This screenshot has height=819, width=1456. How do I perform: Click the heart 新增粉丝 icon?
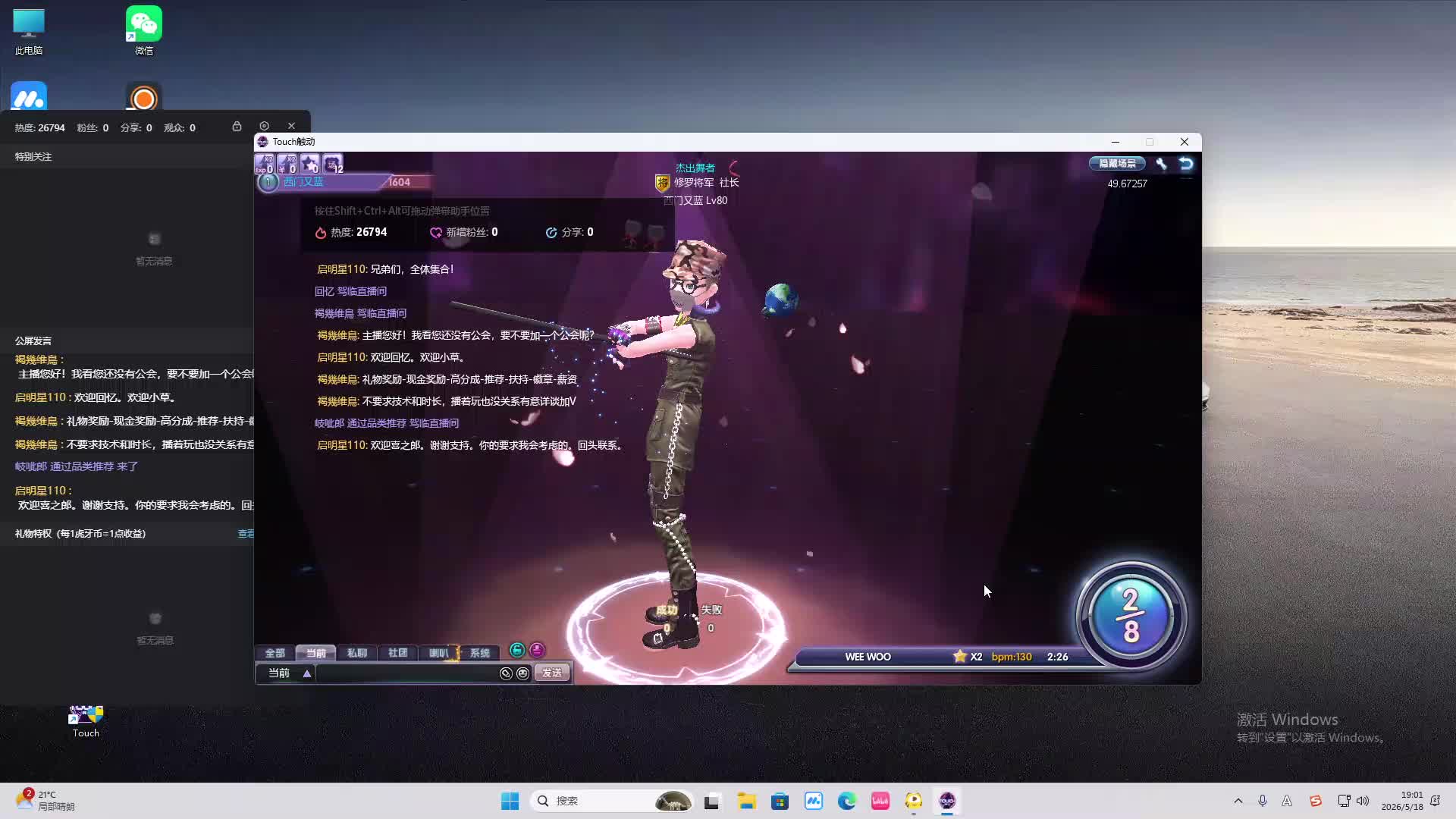tap(436, 233)
